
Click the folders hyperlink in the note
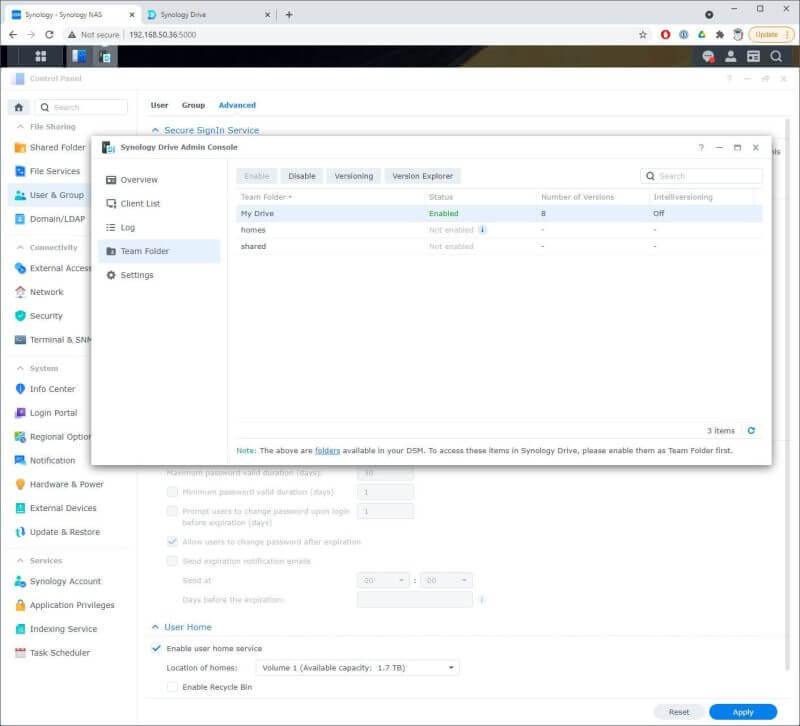327,451
